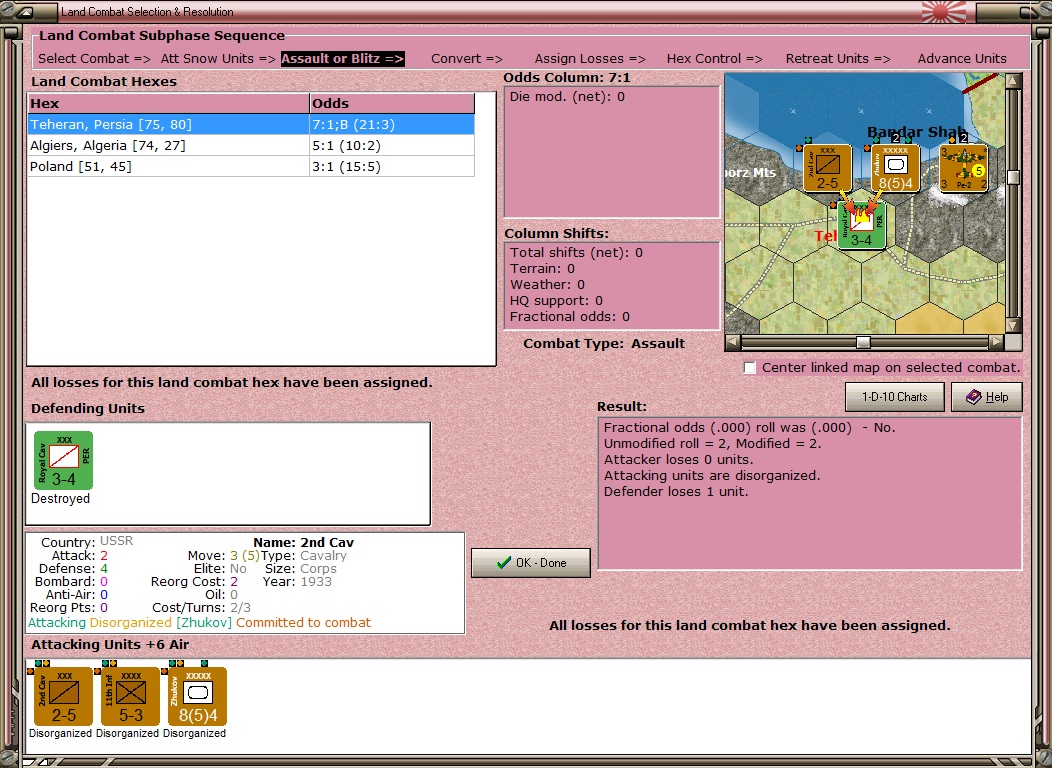
Task: Click the 2nd Cav counter on the map
Action: click(827, 168)
